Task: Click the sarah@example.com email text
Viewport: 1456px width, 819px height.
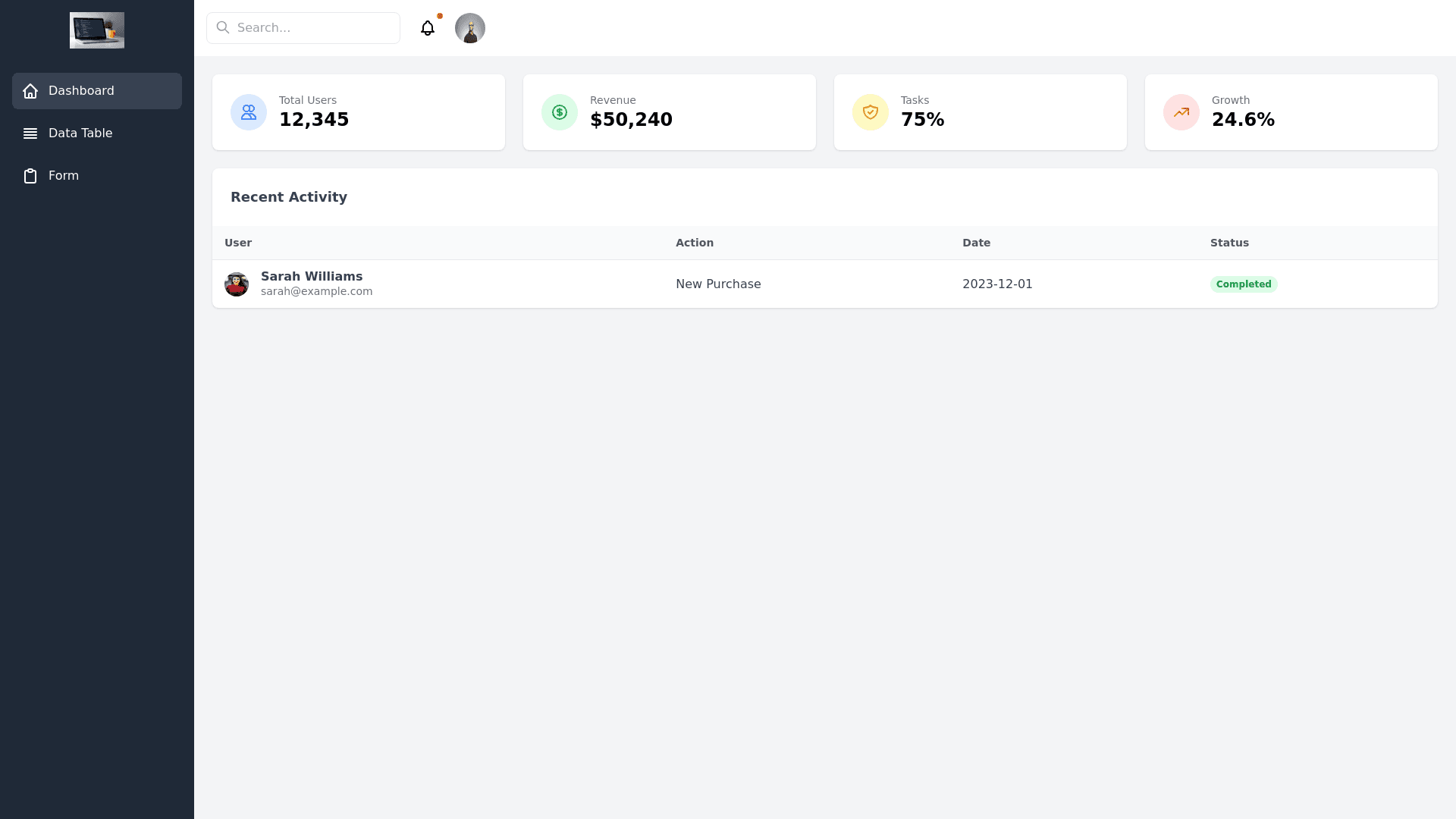Action: (x=316, y=292)
